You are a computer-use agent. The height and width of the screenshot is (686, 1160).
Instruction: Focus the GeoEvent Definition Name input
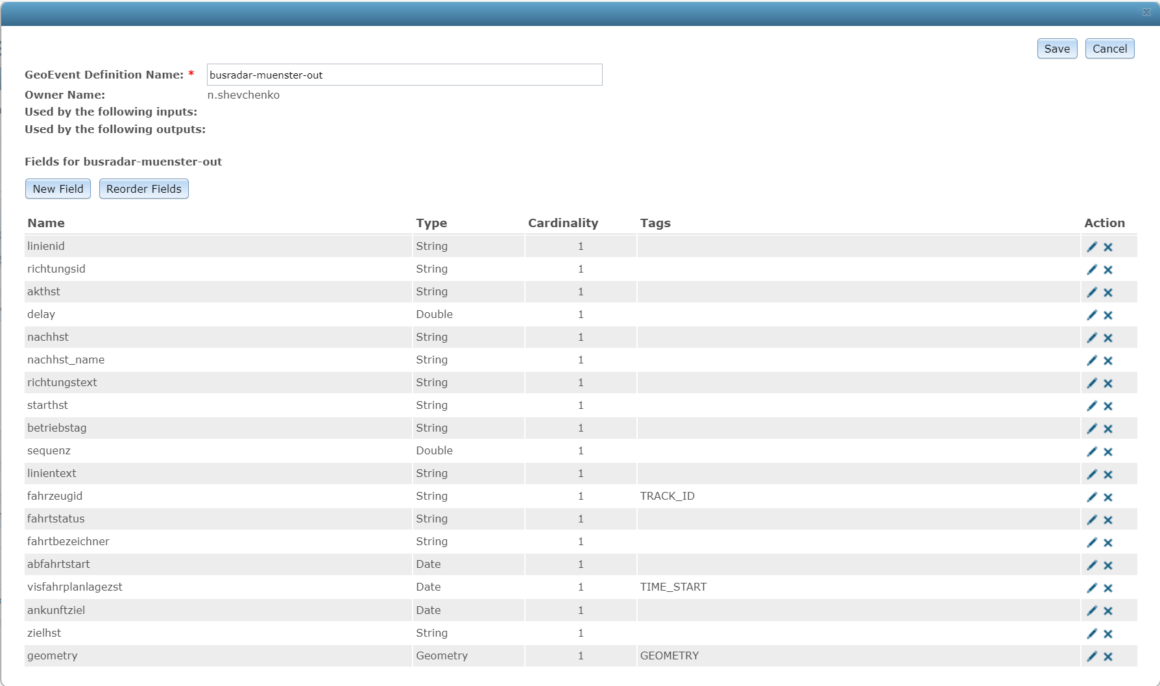[x=404, y=75]
